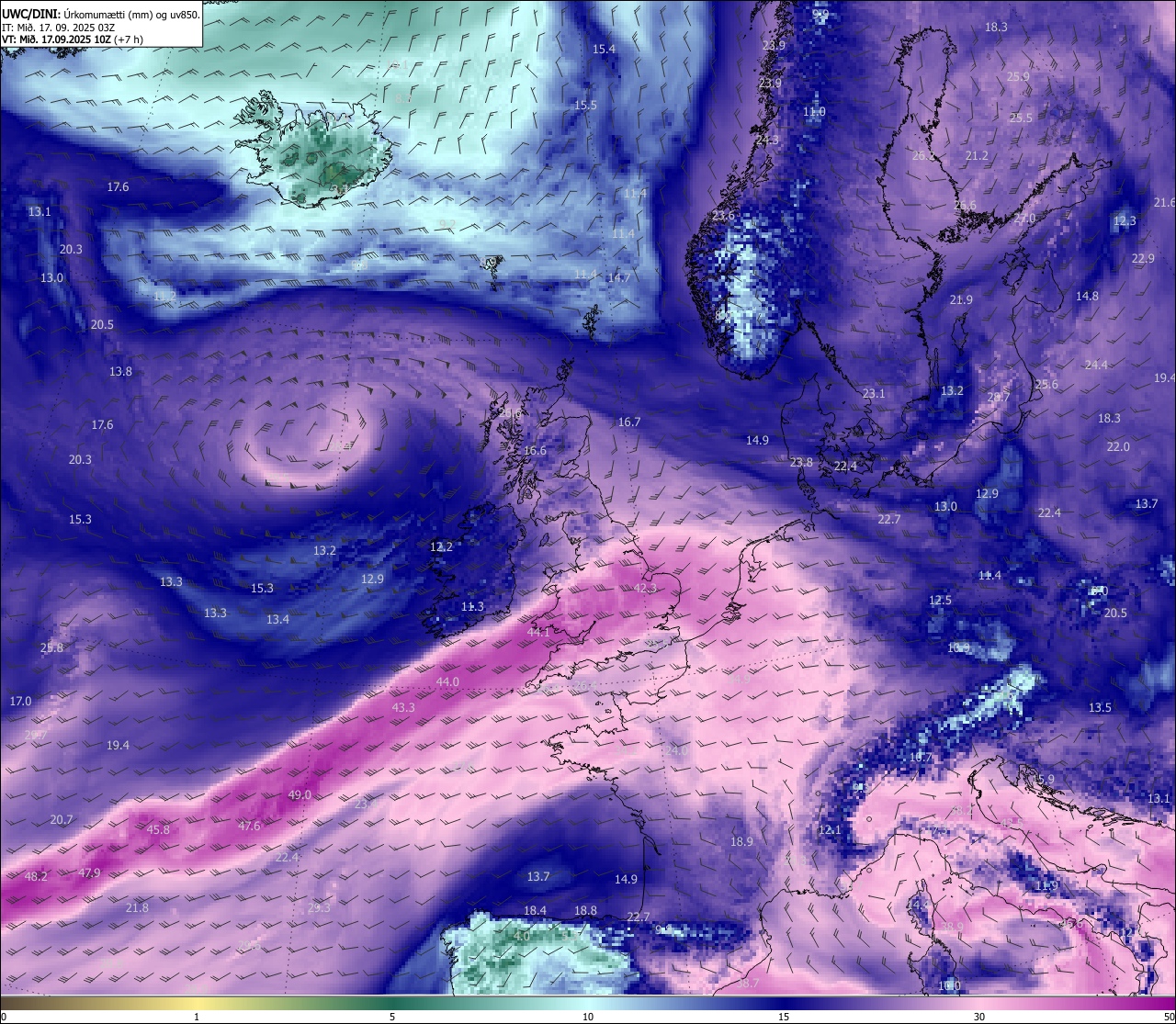Click the map value 24.4
The height and width of the screenshot is (1024, 1176).
coord(1096,365)
